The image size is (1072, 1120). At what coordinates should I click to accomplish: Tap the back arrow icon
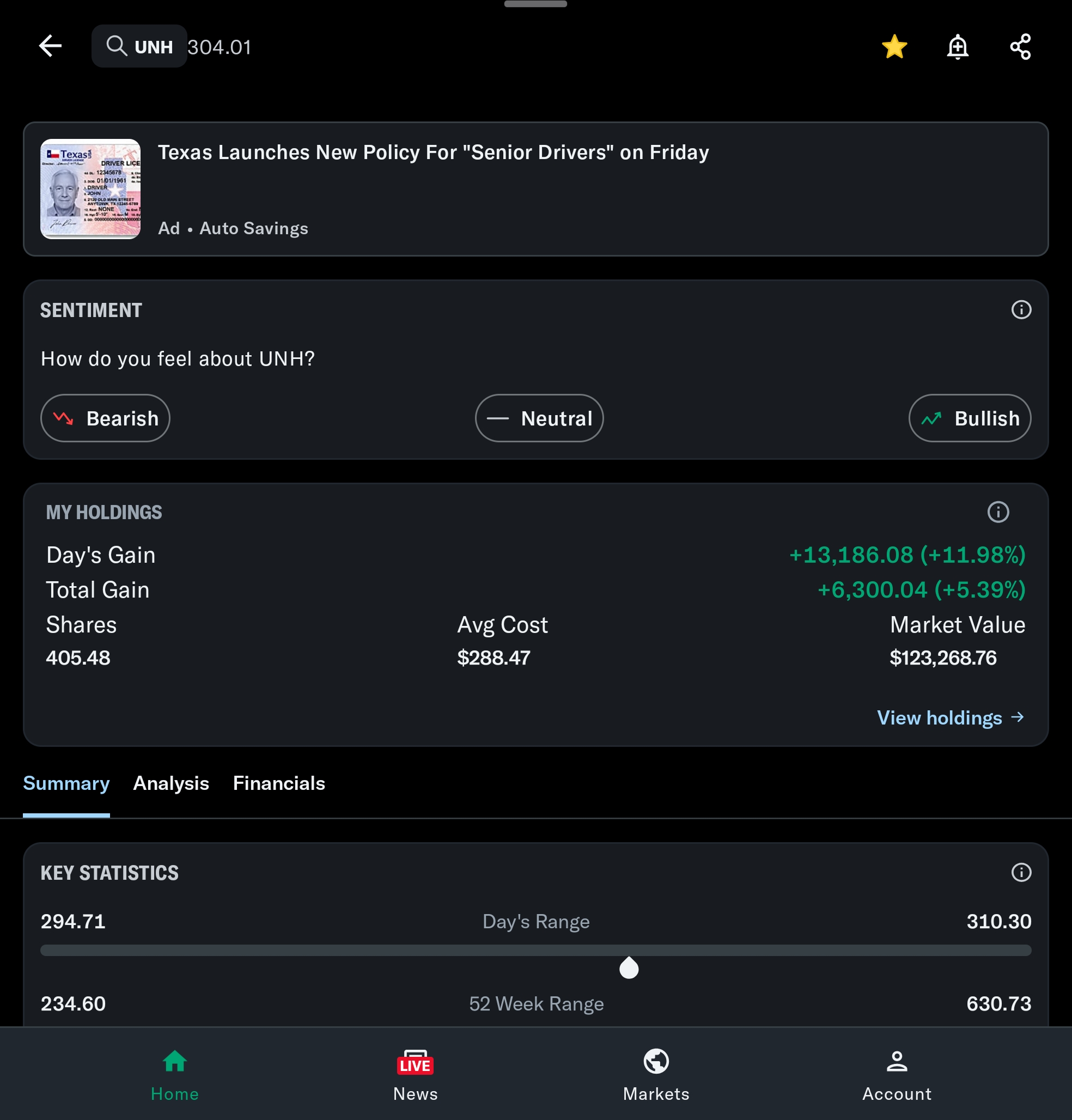tap(50, 46)
